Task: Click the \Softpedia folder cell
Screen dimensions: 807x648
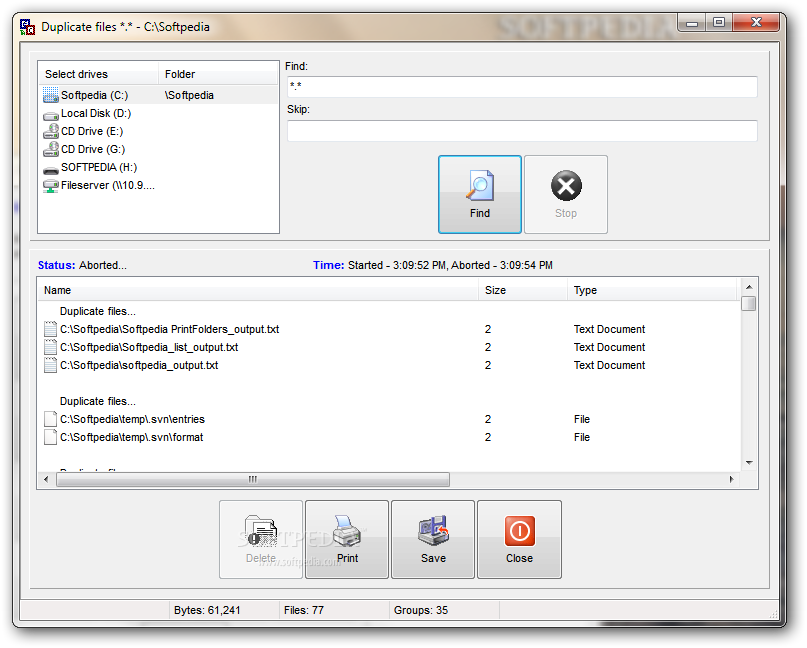Action: click(189, 95)
